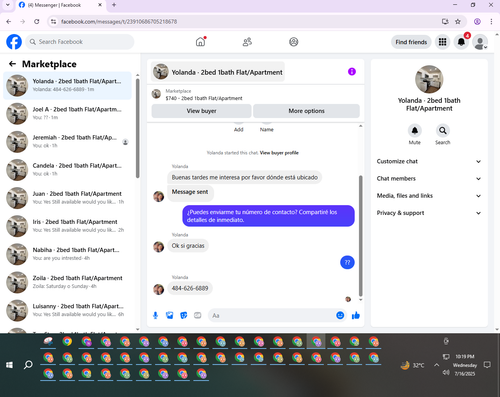Reload the page
Image resolution: width=500 pixels, height=397 pixels.
click(37, 22)
